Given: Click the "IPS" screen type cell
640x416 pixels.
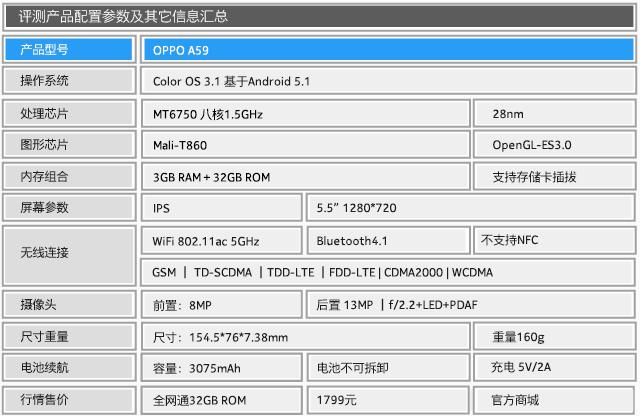Looking at the screenshot, I should pos(222,207).
